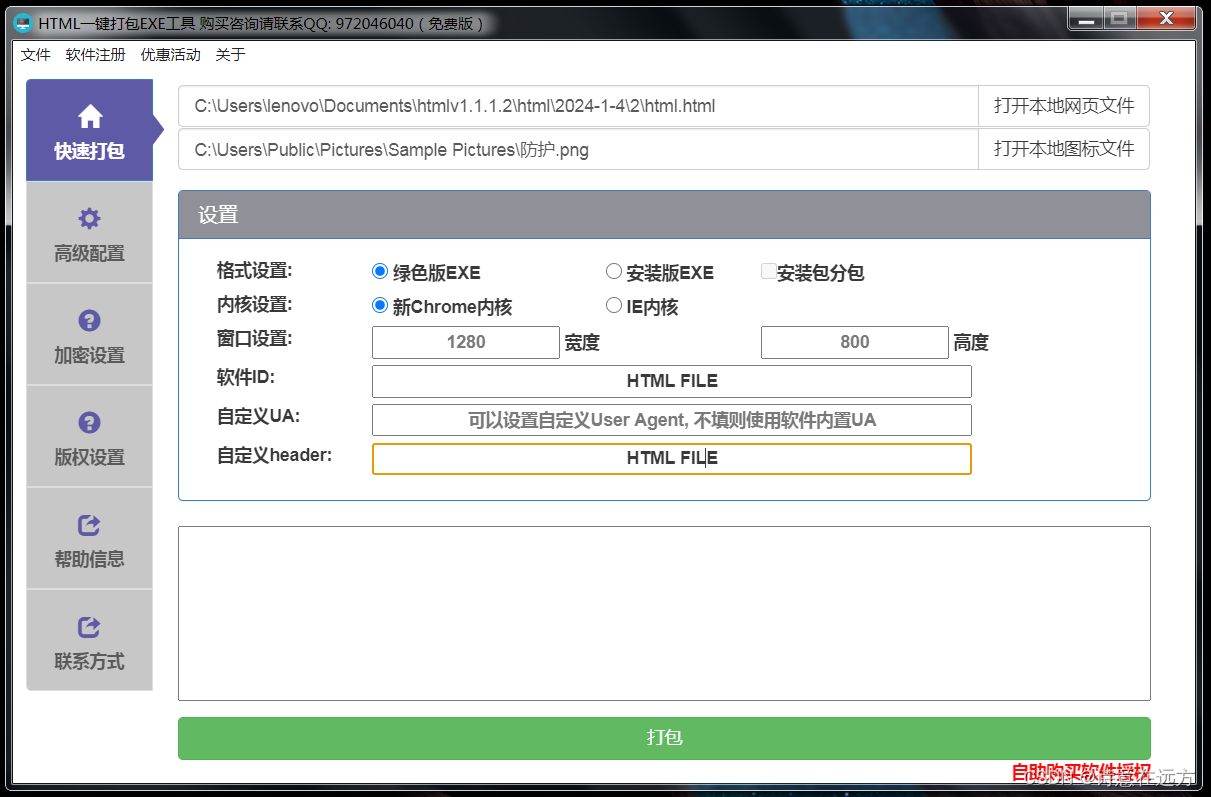This screenshot has height=797, width=1211.
Task: Click the 加密设置 question mark icon
Action: (x=90, y=320)
